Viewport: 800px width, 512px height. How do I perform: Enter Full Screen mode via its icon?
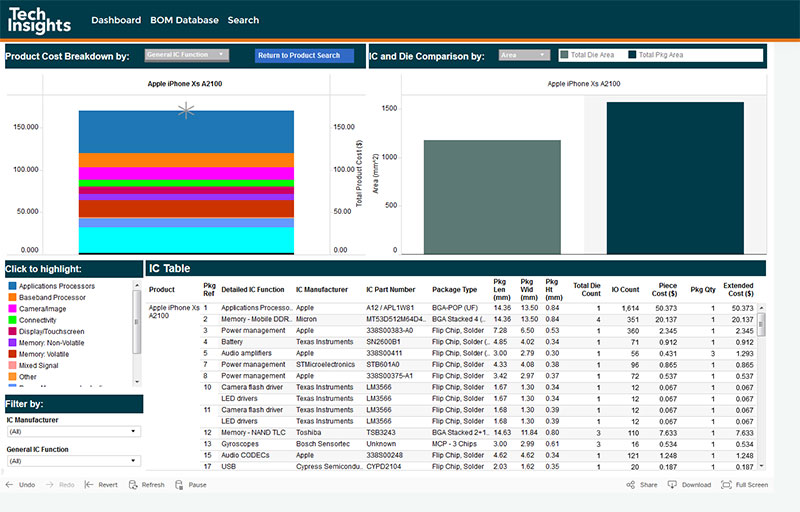(x=726, y=484)
